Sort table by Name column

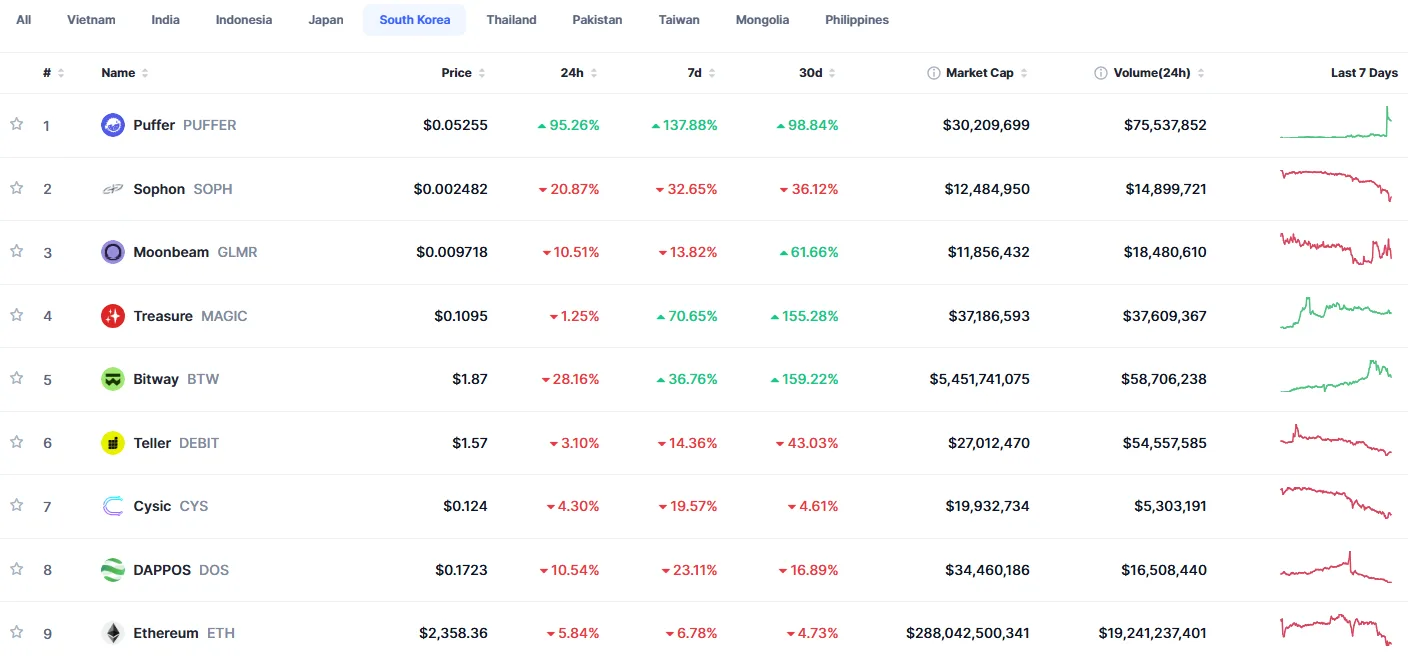point(125,73)
